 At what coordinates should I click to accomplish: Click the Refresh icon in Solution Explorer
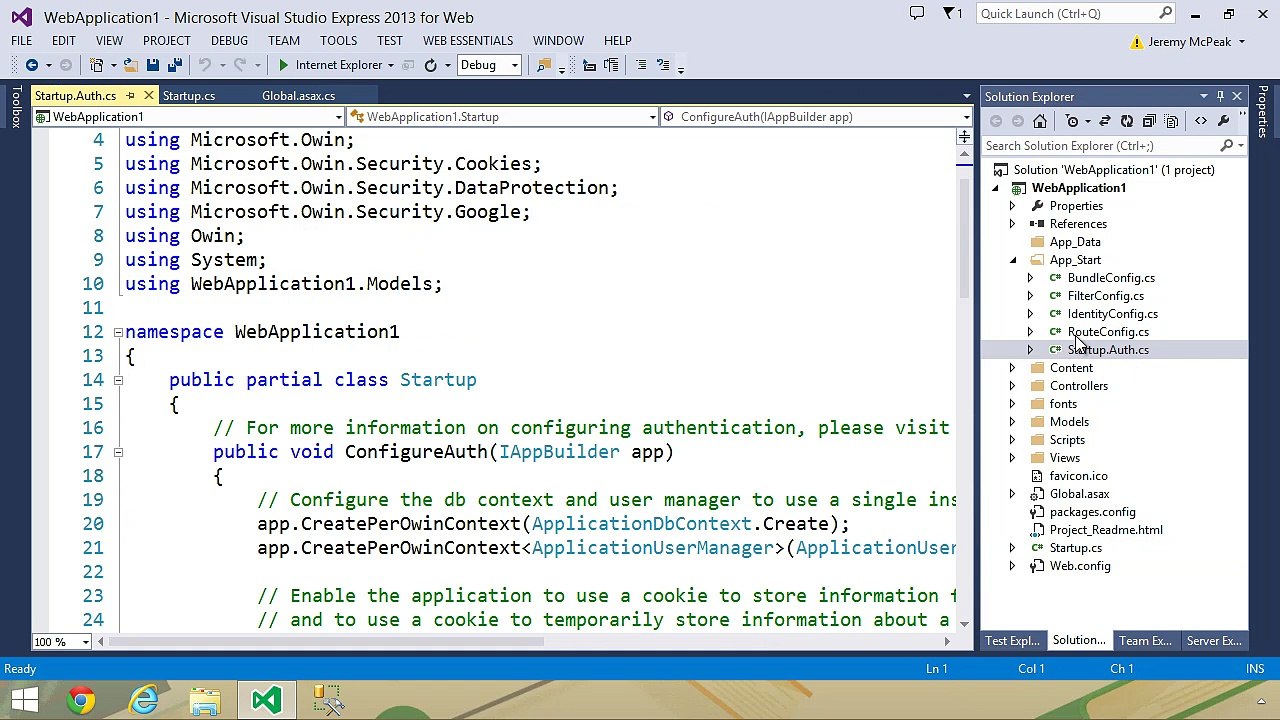(x=1127, y=121)
